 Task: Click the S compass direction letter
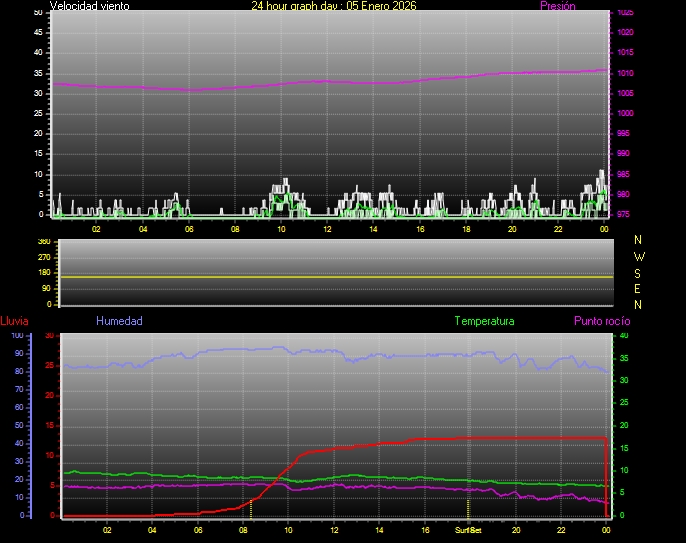pyautogui.click(x=639, y=272)
